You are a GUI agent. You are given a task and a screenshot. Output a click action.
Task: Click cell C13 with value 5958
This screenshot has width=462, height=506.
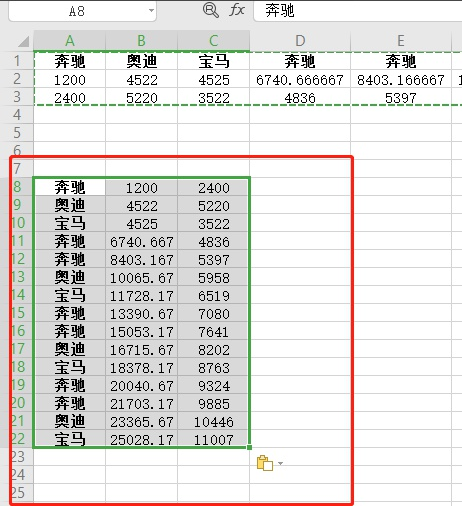tap(214, 277)
